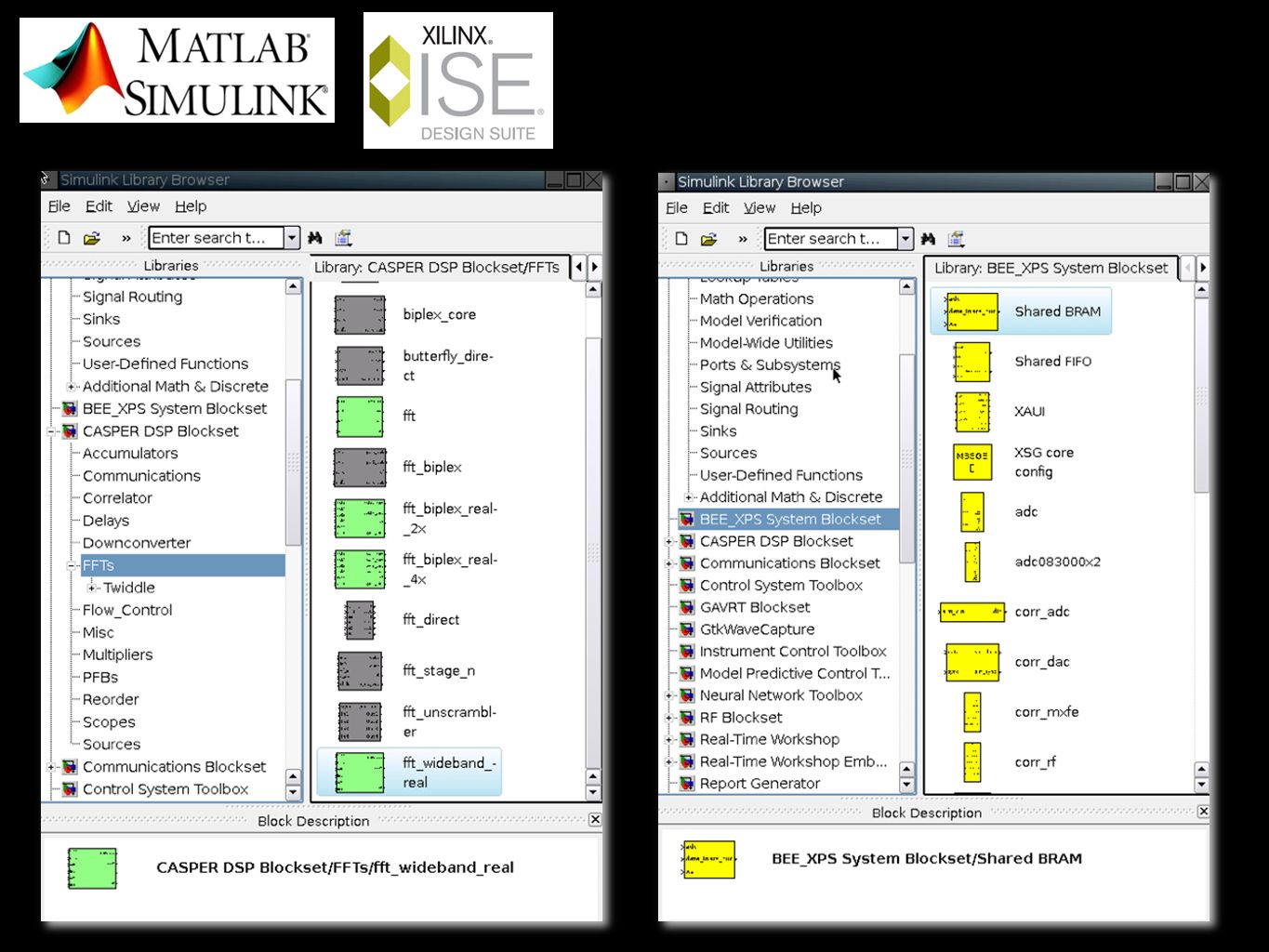Click the open folder icon in the right browser toolbar
The height and width of the screenshot is (952, 1269).
(x=708, y=239)
